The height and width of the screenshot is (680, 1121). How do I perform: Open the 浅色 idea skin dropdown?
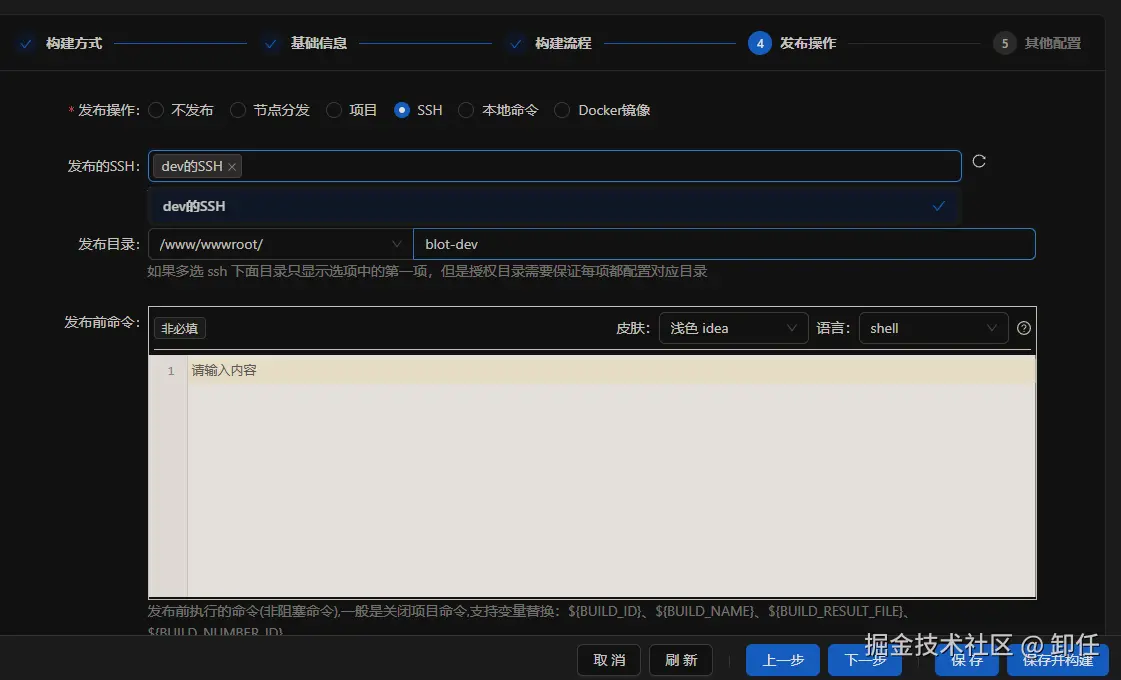click(733, 327)
